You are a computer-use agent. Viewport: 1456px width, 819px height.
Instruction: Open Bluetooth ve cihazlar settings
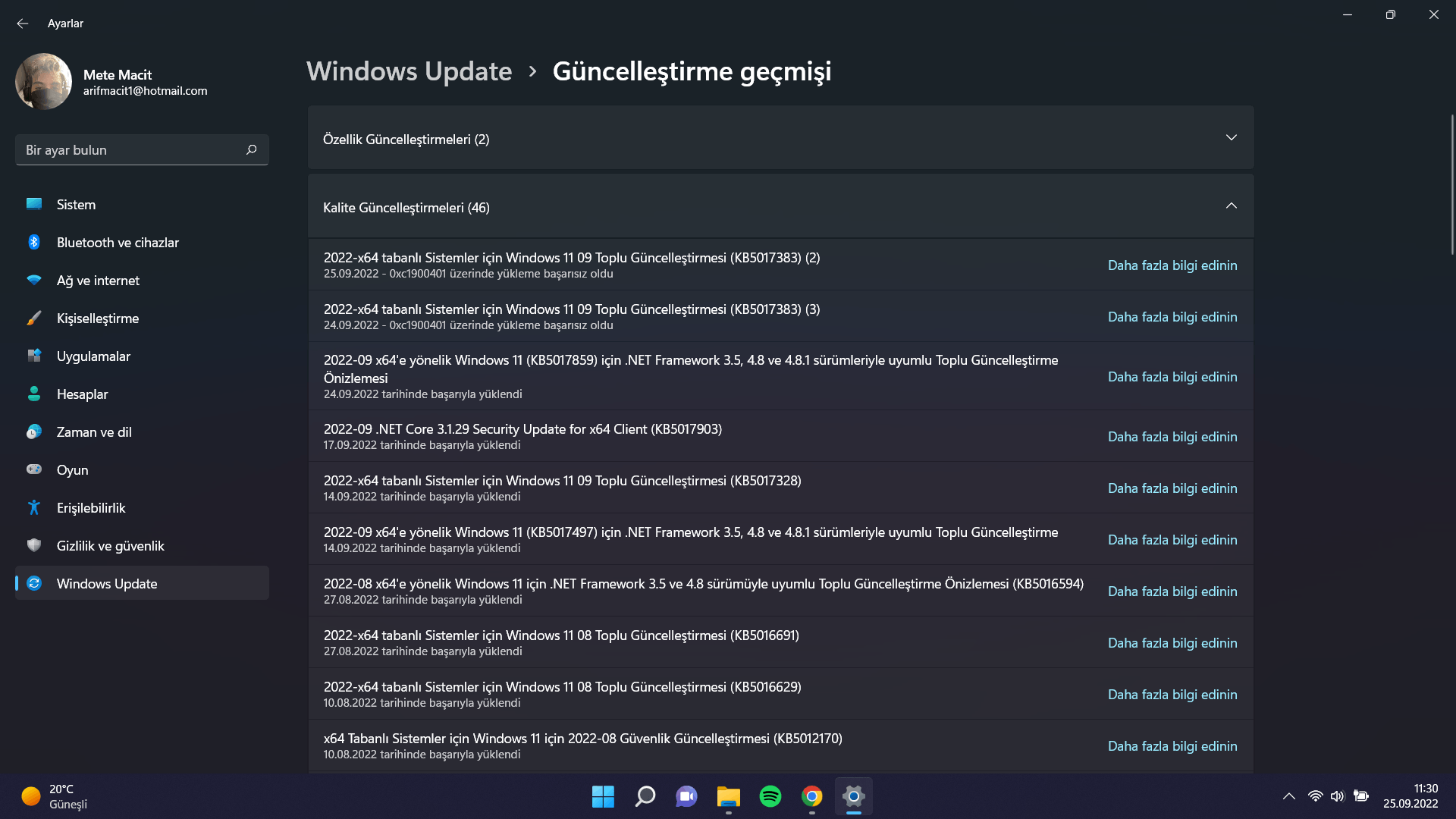118,243
